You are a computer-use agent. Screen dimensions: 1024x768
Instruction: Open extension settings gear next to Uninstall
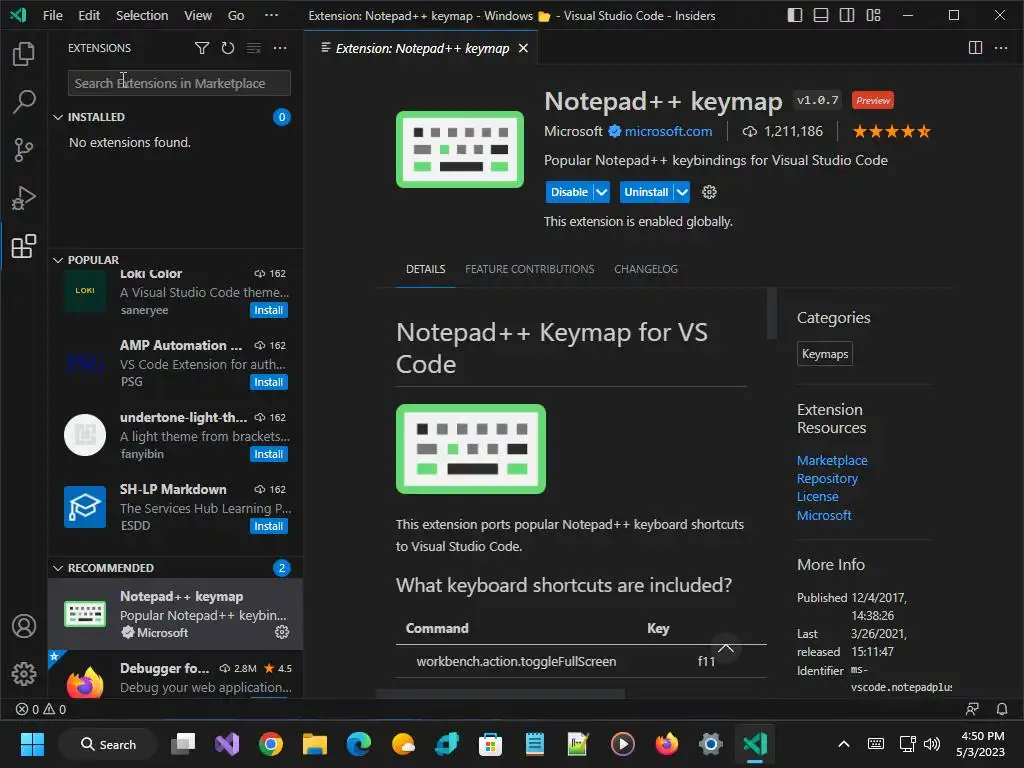[709, 192]
